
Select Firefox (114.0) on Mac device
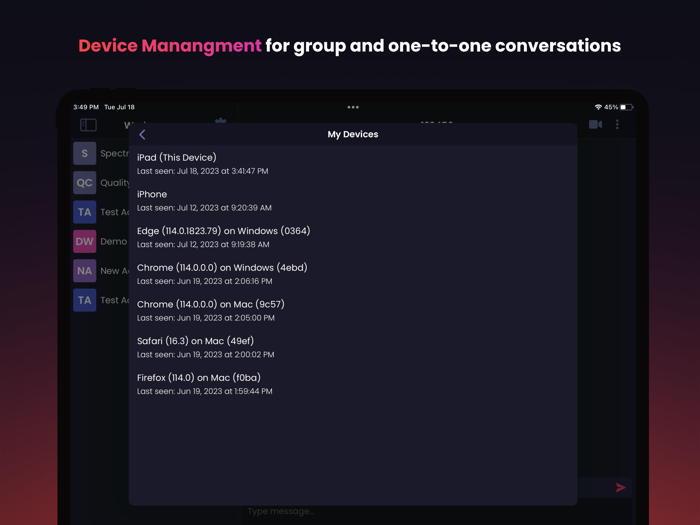coord(353,383)
